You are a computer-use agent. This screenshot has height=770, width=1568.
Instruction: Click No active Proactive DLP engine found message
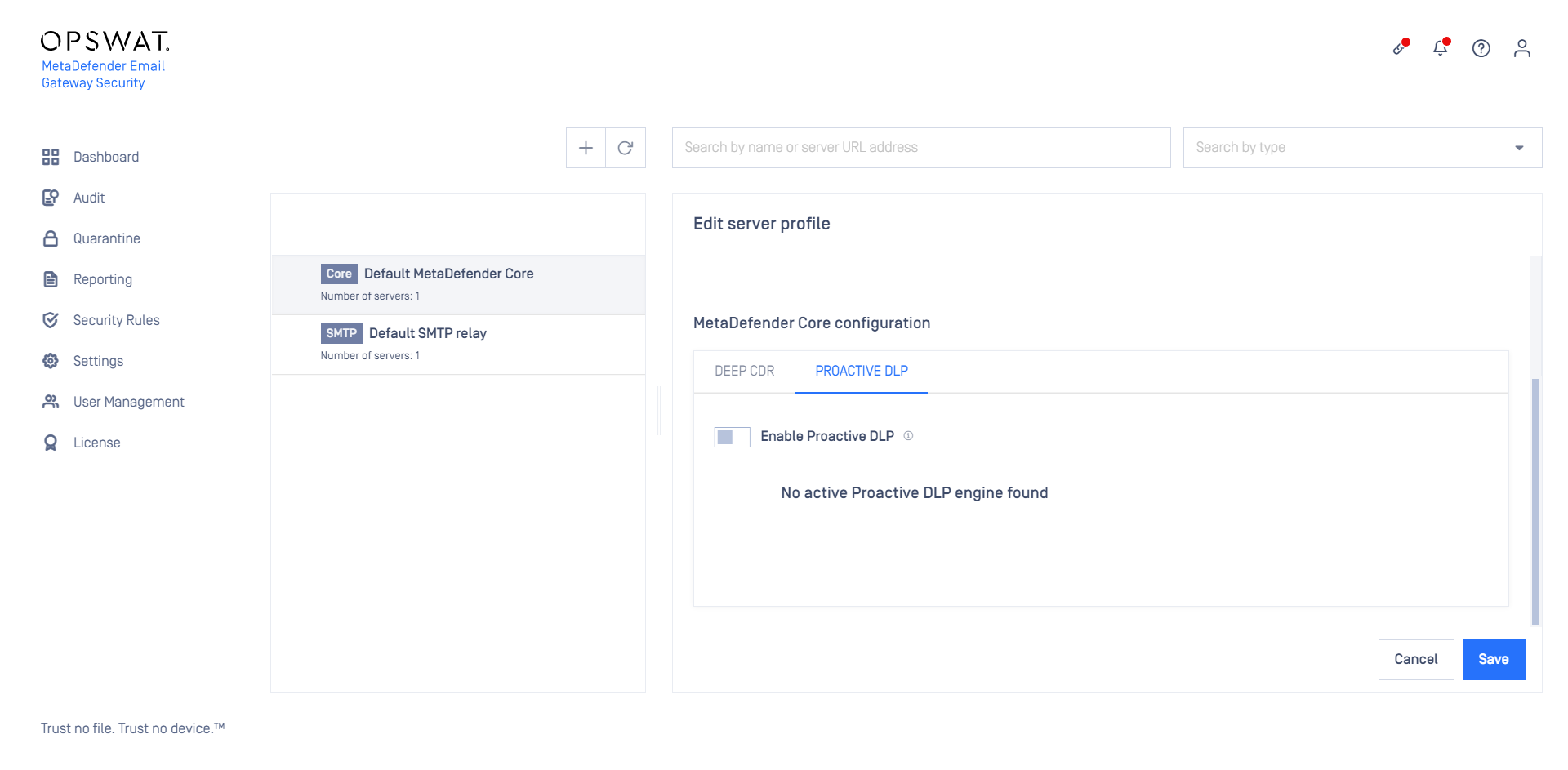point(915,493)
